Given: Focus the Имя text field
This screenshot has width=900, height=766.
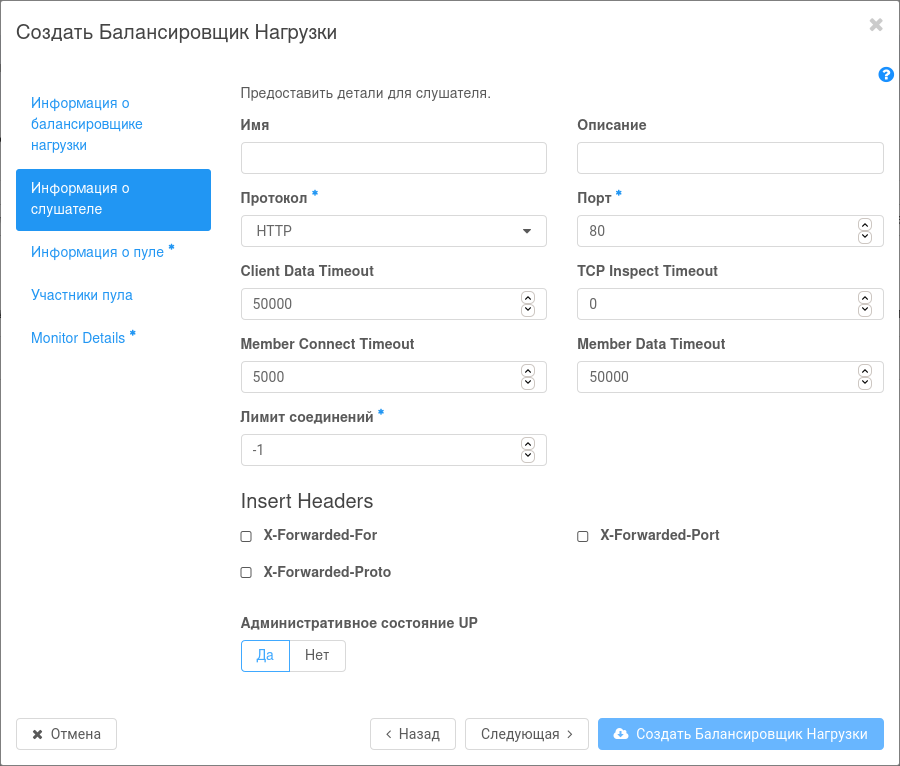Looking at the screenshot, I should tap(394, 158).
